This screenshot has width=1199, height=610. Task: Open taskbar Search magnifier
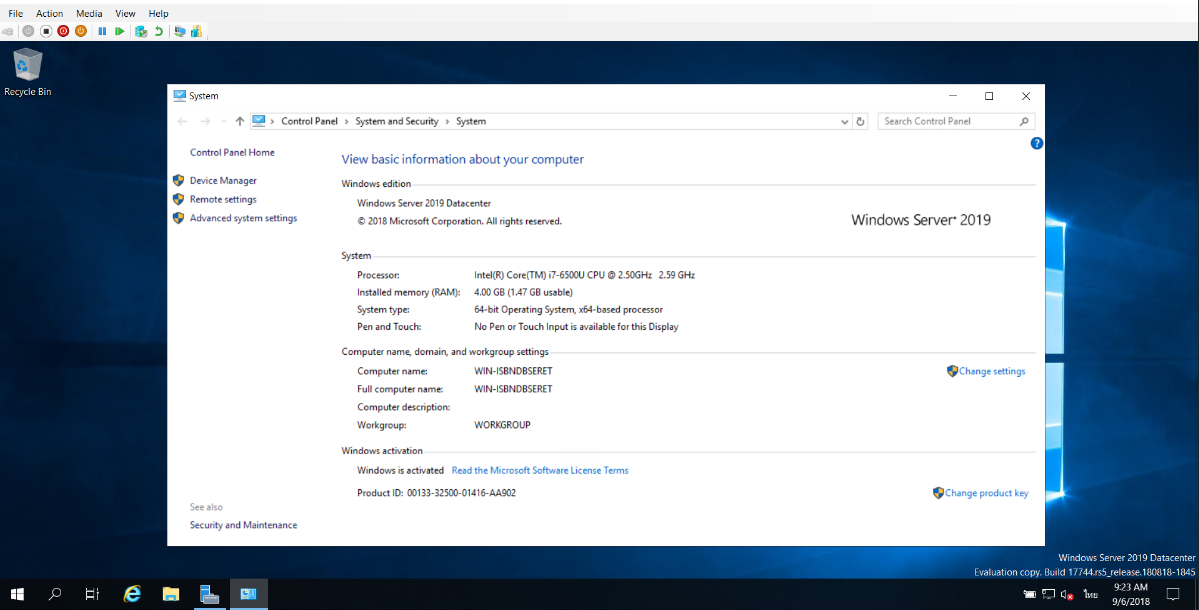pos(55,594)
